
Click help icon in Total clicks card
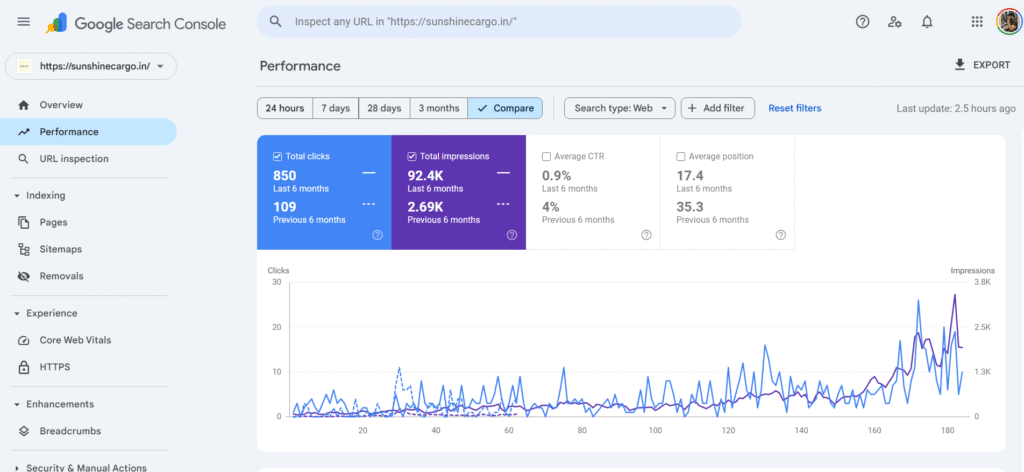(377, 235)
